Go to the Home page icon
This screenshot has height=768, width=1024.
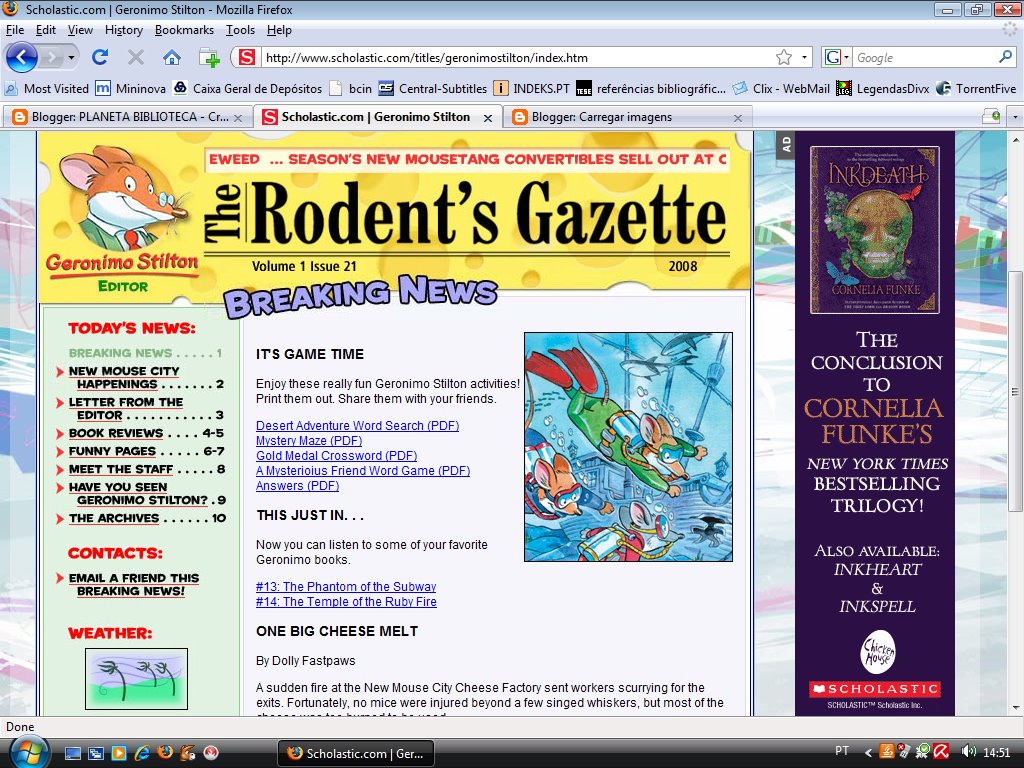pyautogui.click(x=172, y=57)
